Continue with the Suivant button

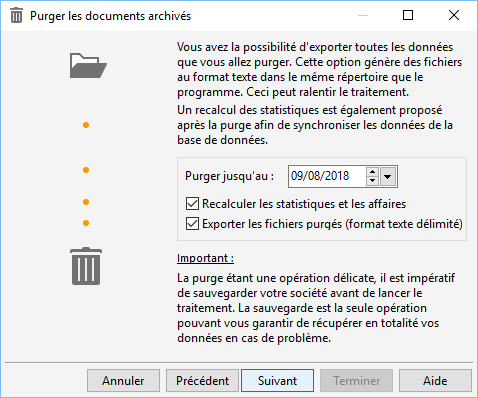277,380
